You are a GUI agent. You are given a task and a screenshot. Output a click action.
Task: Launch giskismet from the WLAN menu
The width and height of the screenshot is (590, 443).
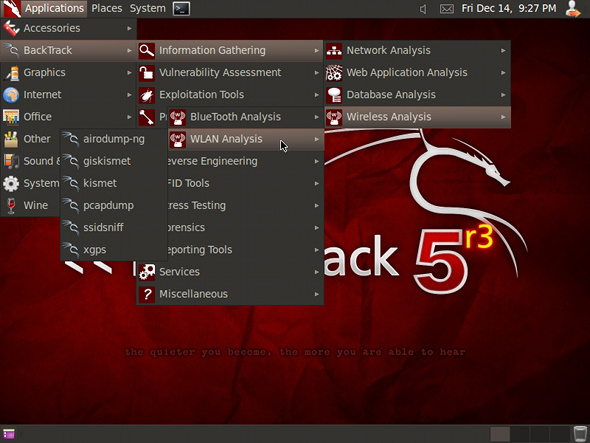coord(114,161)
